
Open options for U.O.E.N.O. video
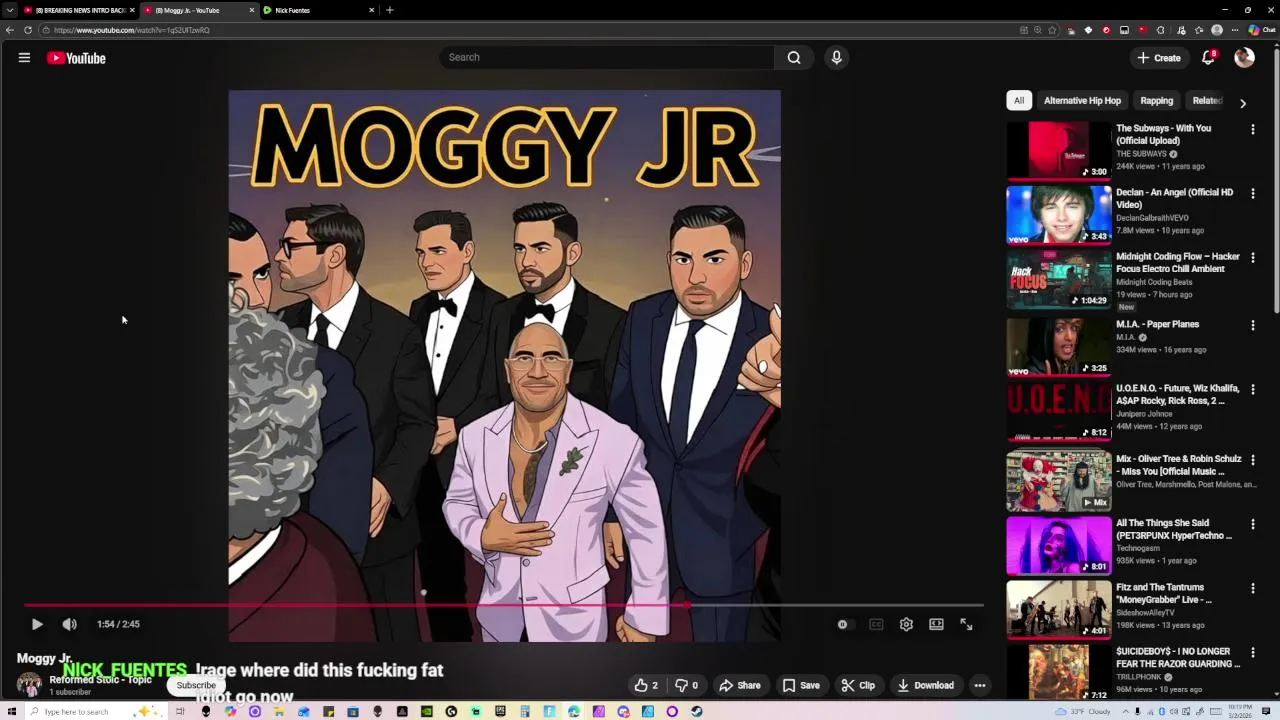pyautogui.click(x=1253, y=389)
